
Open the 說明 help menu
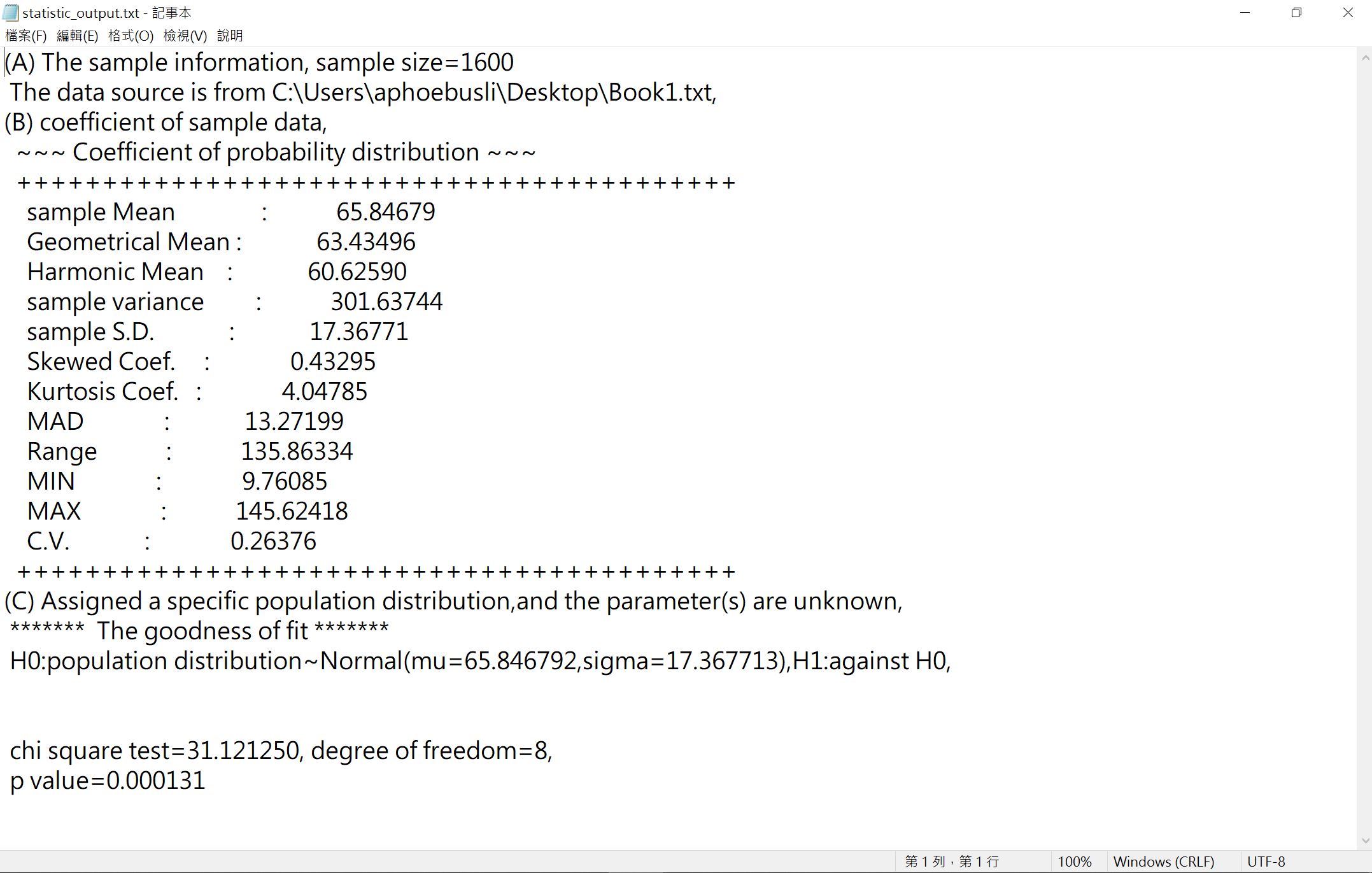(230, 36)
